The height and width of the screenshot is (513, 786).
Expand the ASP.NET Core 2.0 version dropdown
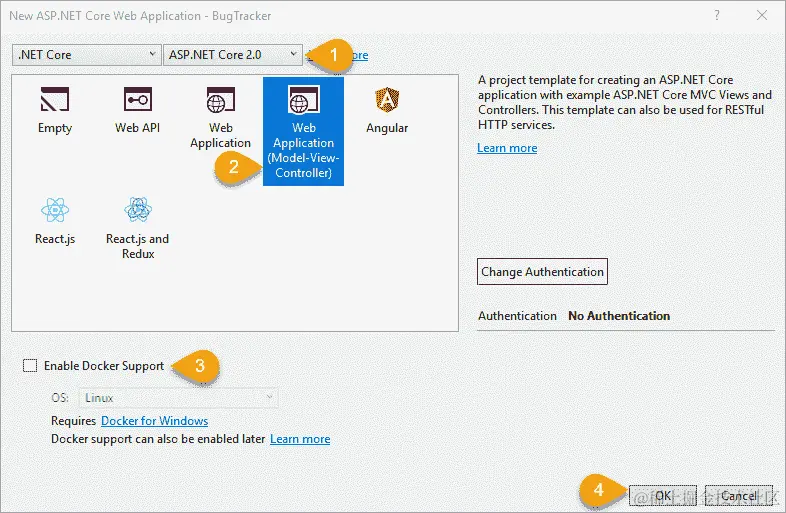(233, 55)
